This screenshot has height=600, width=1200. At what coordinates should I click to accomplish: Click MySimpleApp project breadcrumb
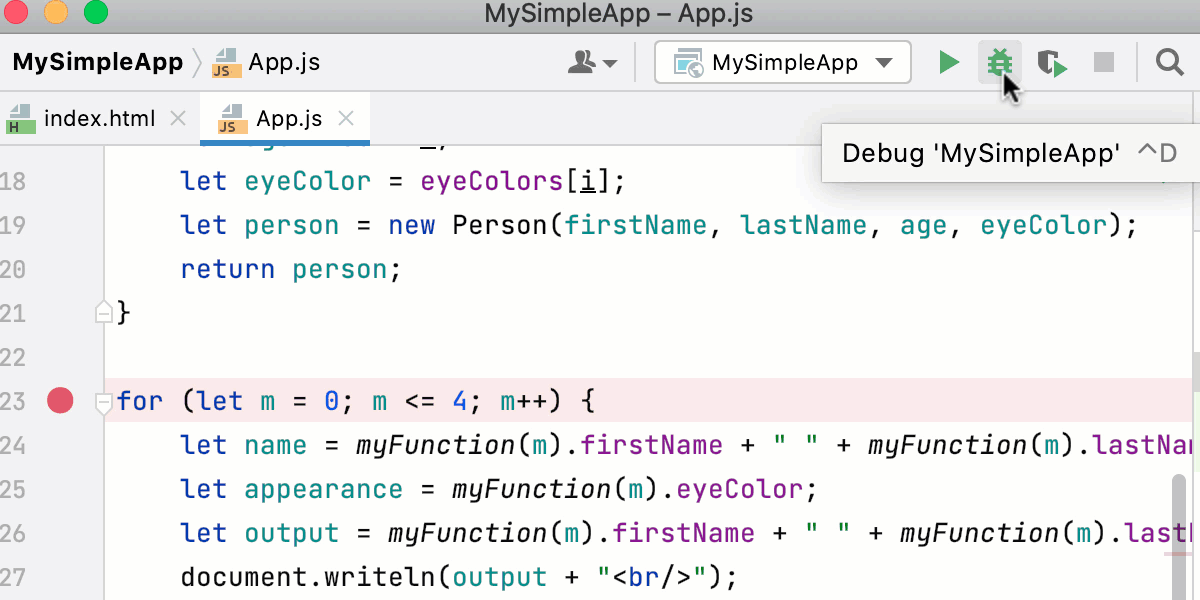(98, 62)
